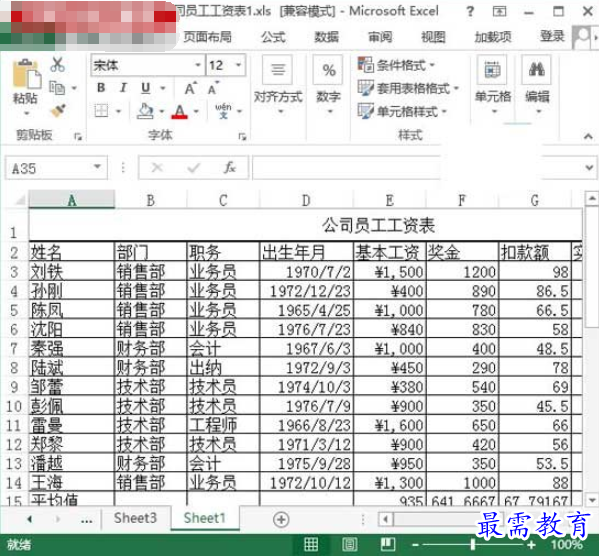Decrease font size with small A
The width and height of the screenshot is (599, 556).
point(213,88)
